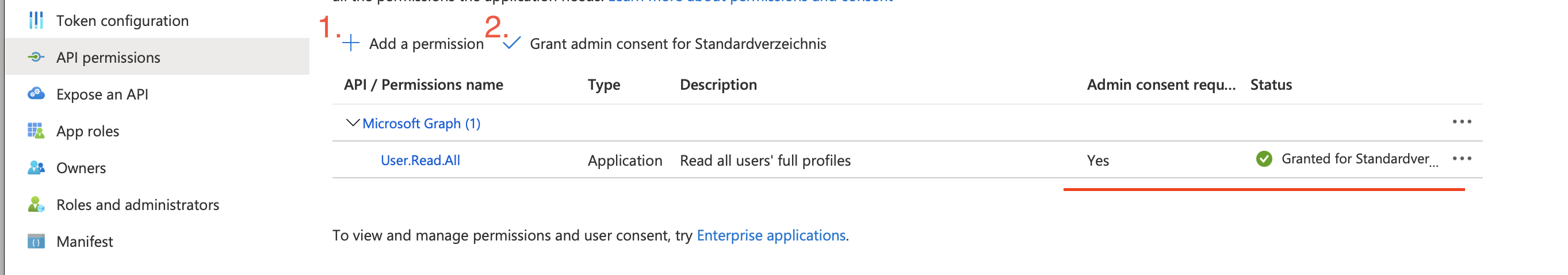This screenshot has width=1568, height=275.
Task: Click the Manifest file icon
Action: coord(36,242)
